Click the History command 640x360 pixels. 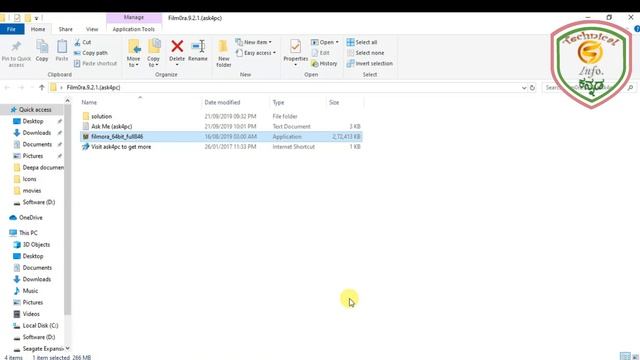coord(324,63)
